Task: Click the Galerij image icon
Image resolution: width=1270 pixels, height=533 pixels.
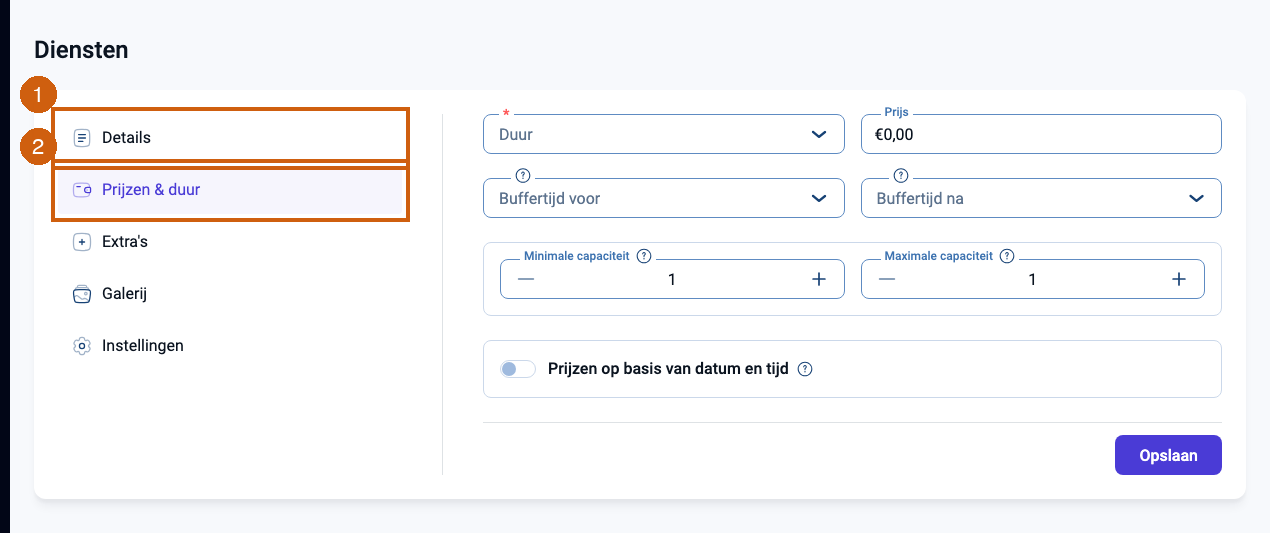Action: [82, 294]
